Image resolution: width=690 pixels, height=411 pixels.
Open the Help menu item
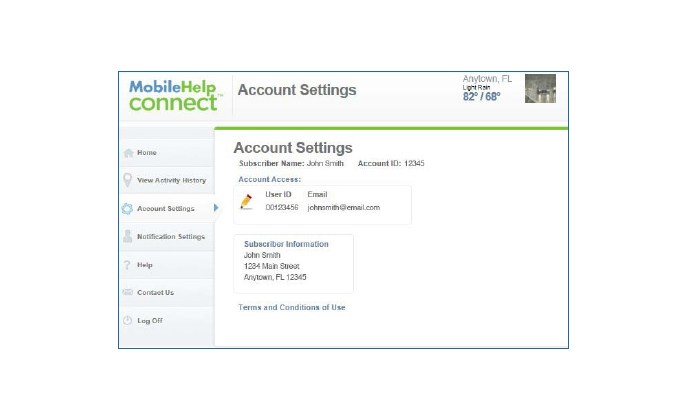[x=167, y=265]
